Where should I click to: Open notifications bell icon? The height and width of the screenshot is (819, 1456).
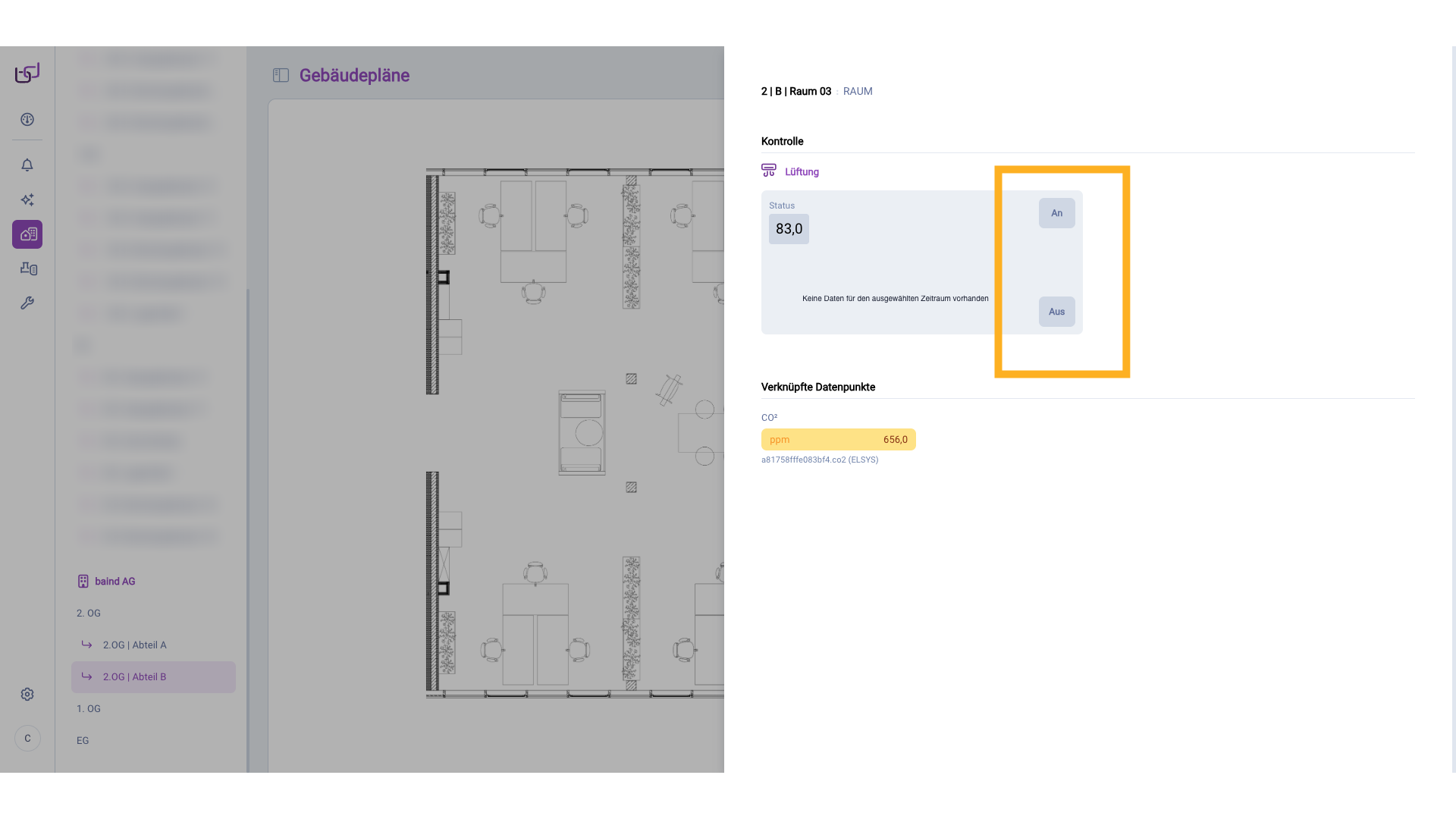(27, 165)
